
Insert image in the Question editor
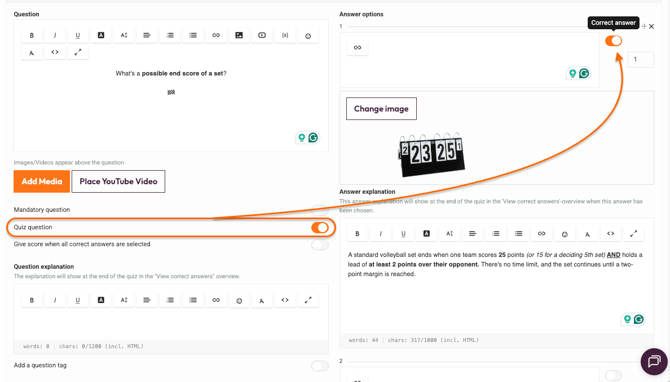(239, 35)
